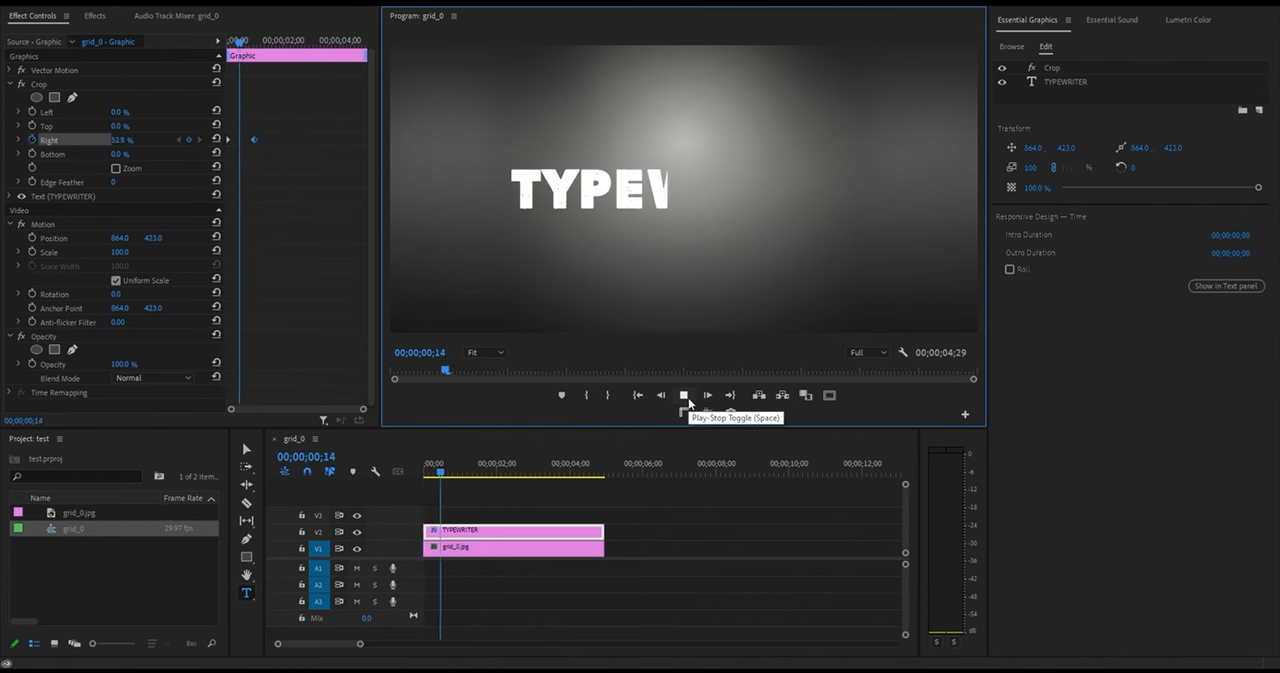Click the Show in Text panel button
This screenshot has width=1280, height=673.
(x=1226, y=286)
